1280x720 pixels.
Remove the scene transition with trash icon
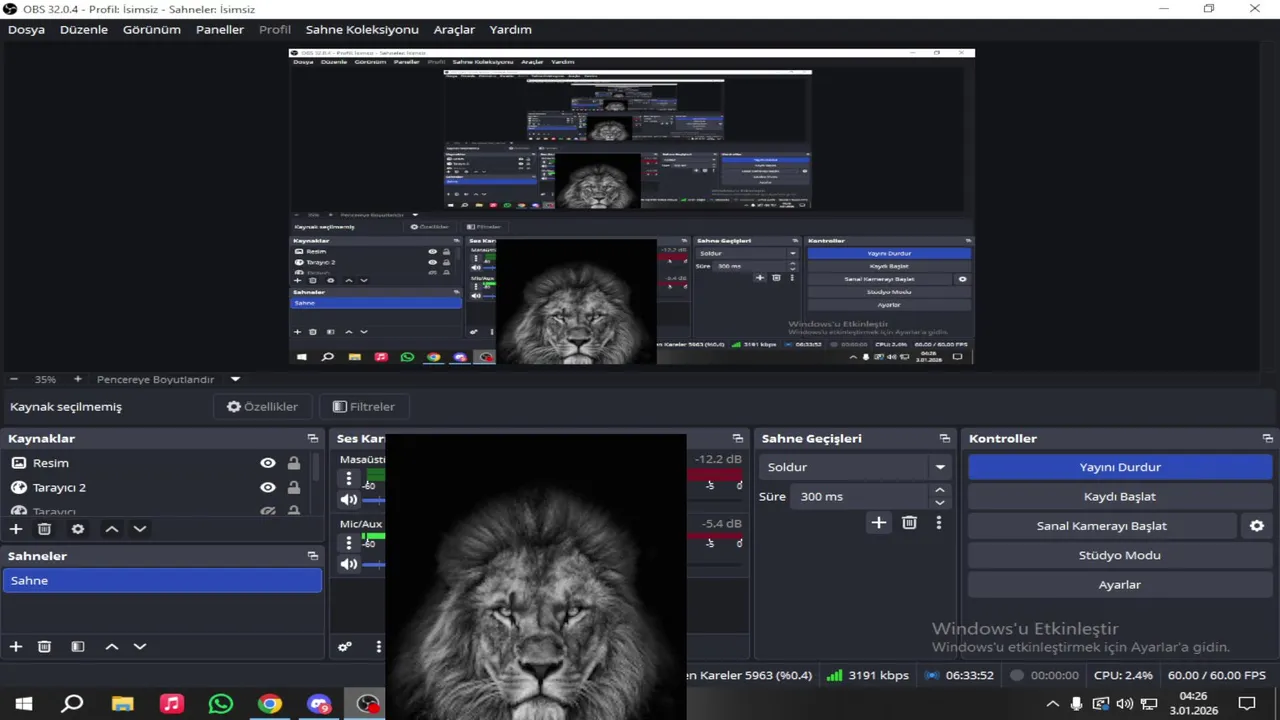coord(909,522)
